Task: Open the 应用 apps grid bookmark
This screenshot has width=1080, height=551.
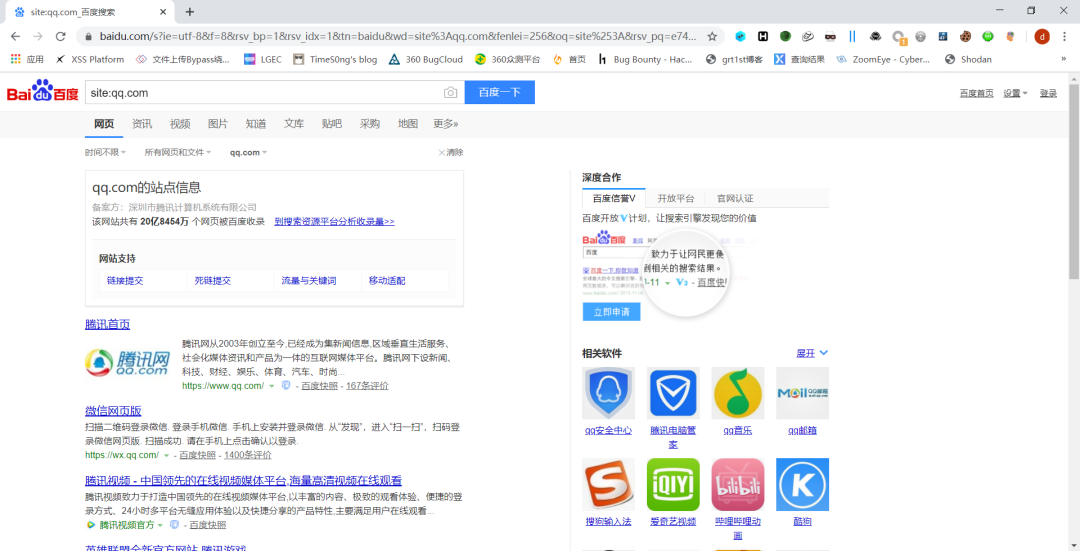Action: pos(27,59)
